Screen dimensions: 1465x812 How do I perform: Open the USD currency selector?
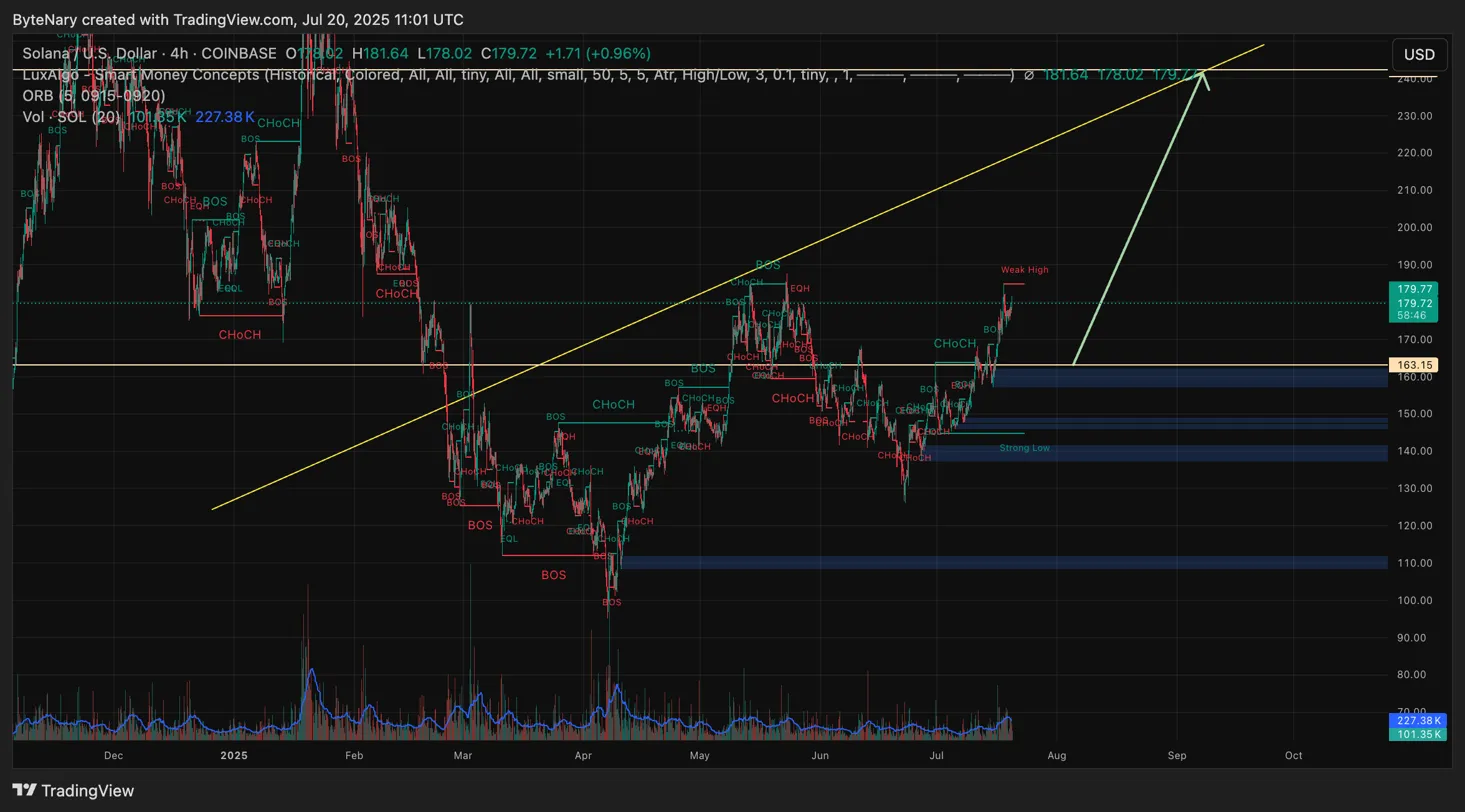click(1419, 54)
